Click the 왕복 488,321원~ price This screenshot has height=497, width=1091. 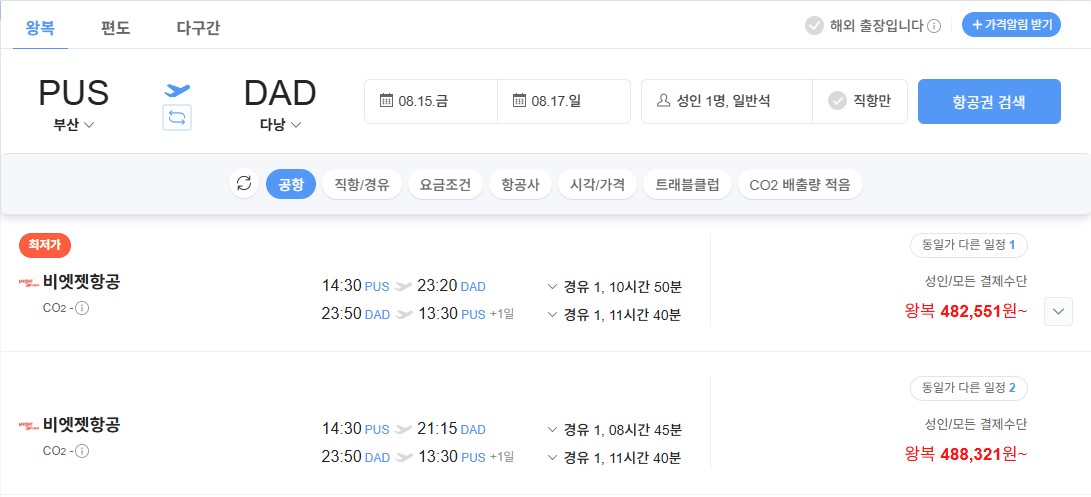966,455
